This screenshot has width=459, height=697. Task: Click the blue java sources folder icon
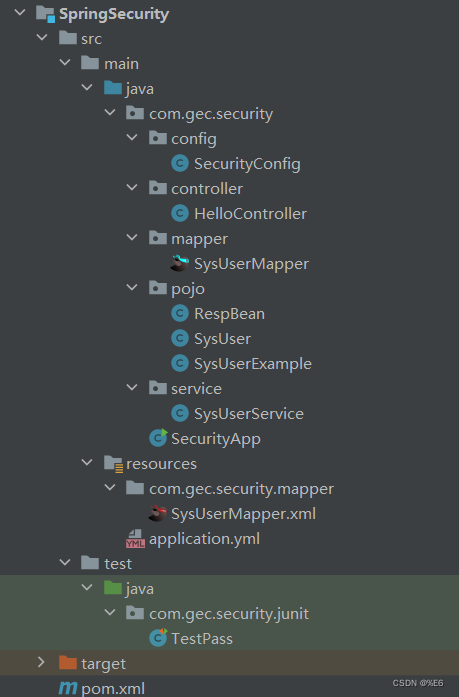click(x=113, y=88)
